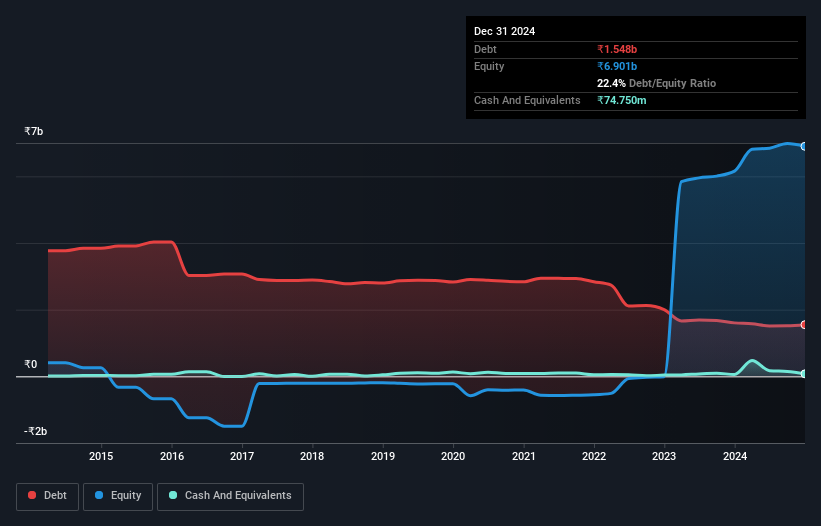The width and height of the screenshot is (821, 526).
Task: Select the 2018 x-axis label
Action: [312, 456]
